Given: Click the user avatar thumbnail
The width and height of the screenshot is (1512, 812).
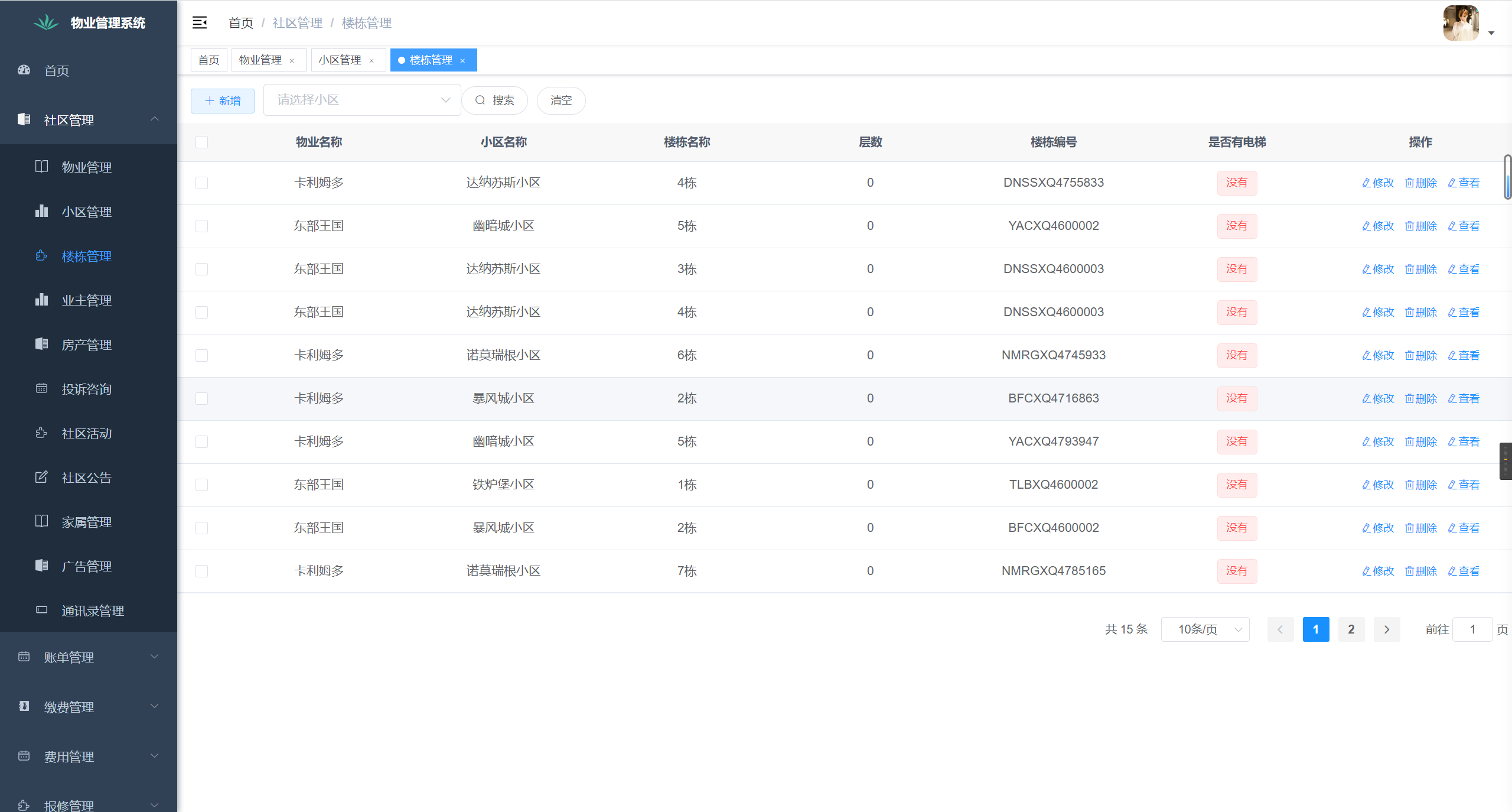Looking at the screenshot, I should coord(1461,23).
